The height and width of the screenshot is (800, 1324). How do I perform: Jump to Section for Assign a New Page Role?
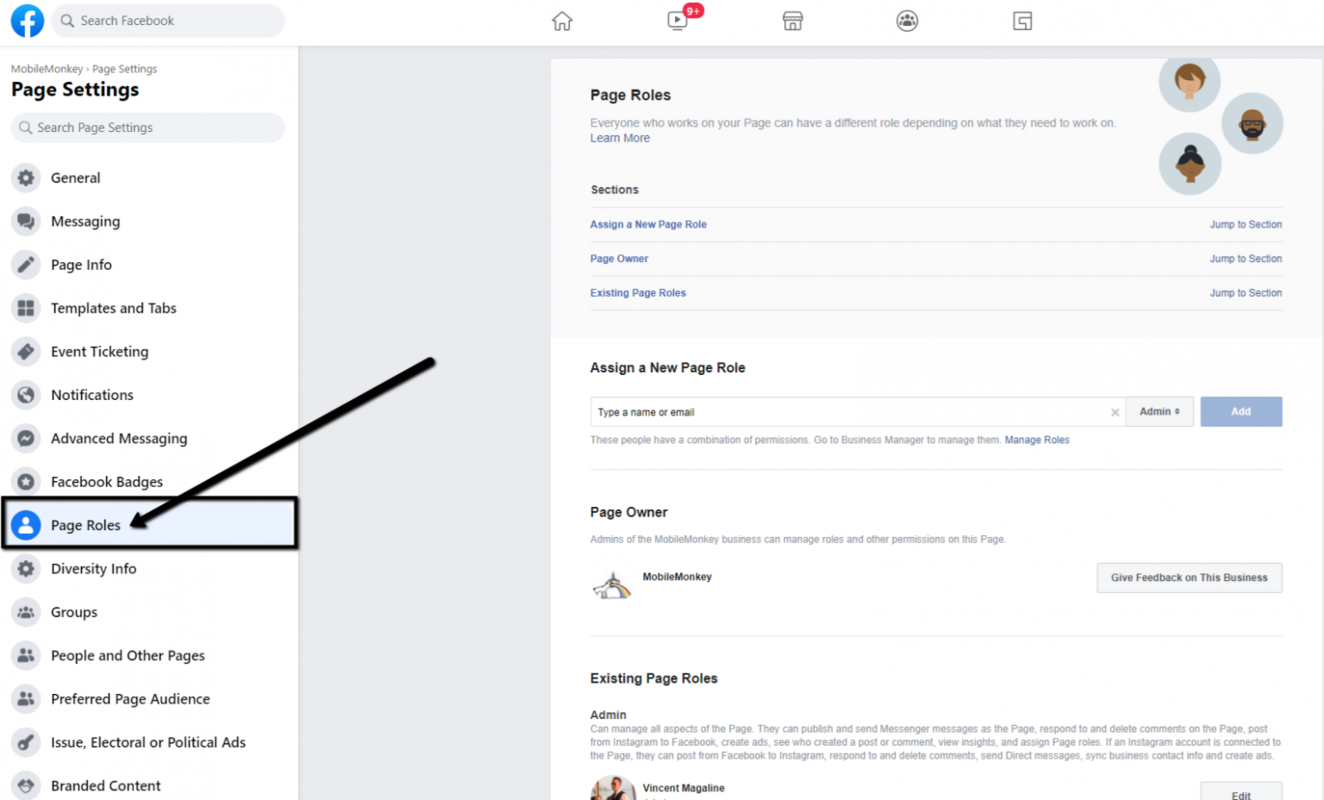(1246, 225)
